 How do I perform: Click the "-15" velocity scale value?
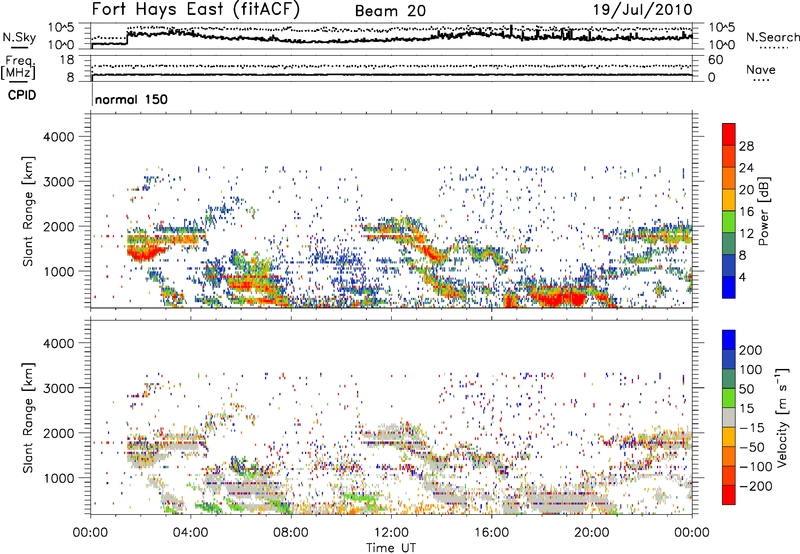(x=751, y=428)
